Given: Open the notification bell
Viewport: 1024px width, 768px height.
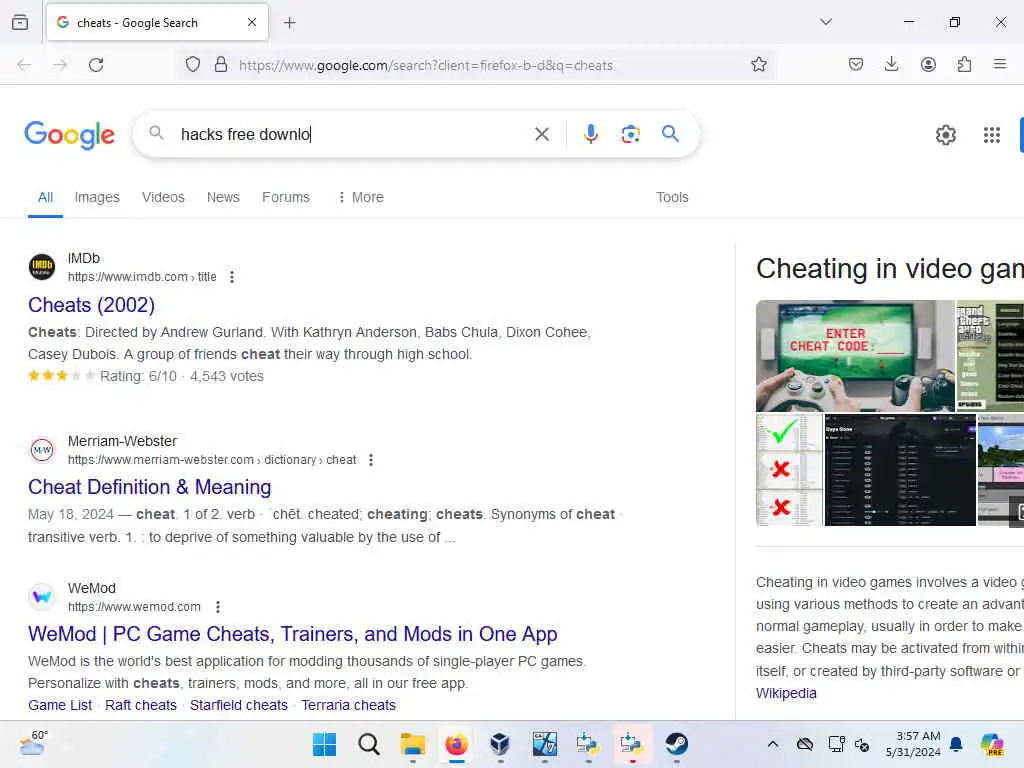Looking at the screenshot, I should click(x=956, y=744).
